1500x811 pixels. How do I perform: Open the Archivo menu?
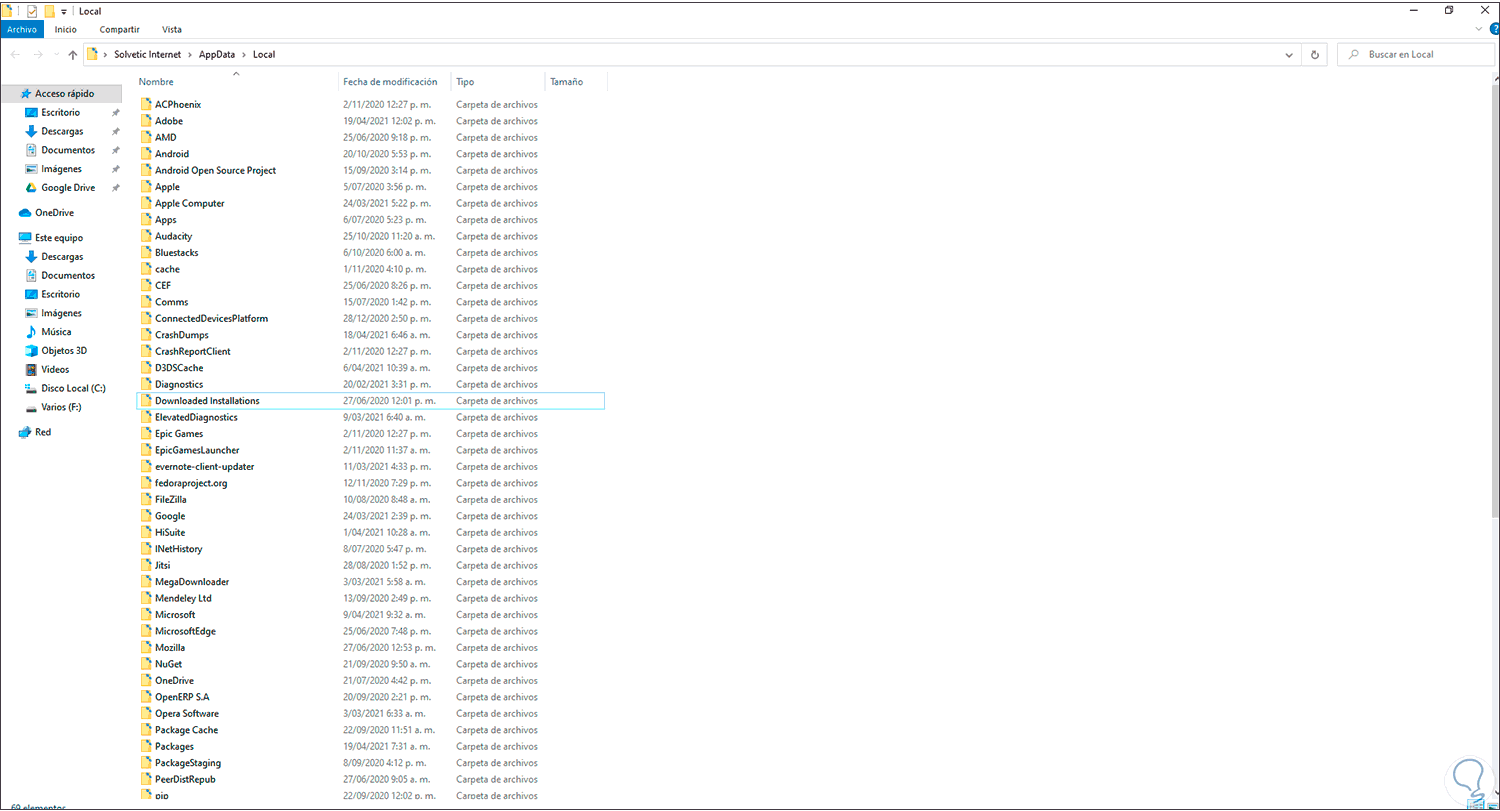point(22,30)
